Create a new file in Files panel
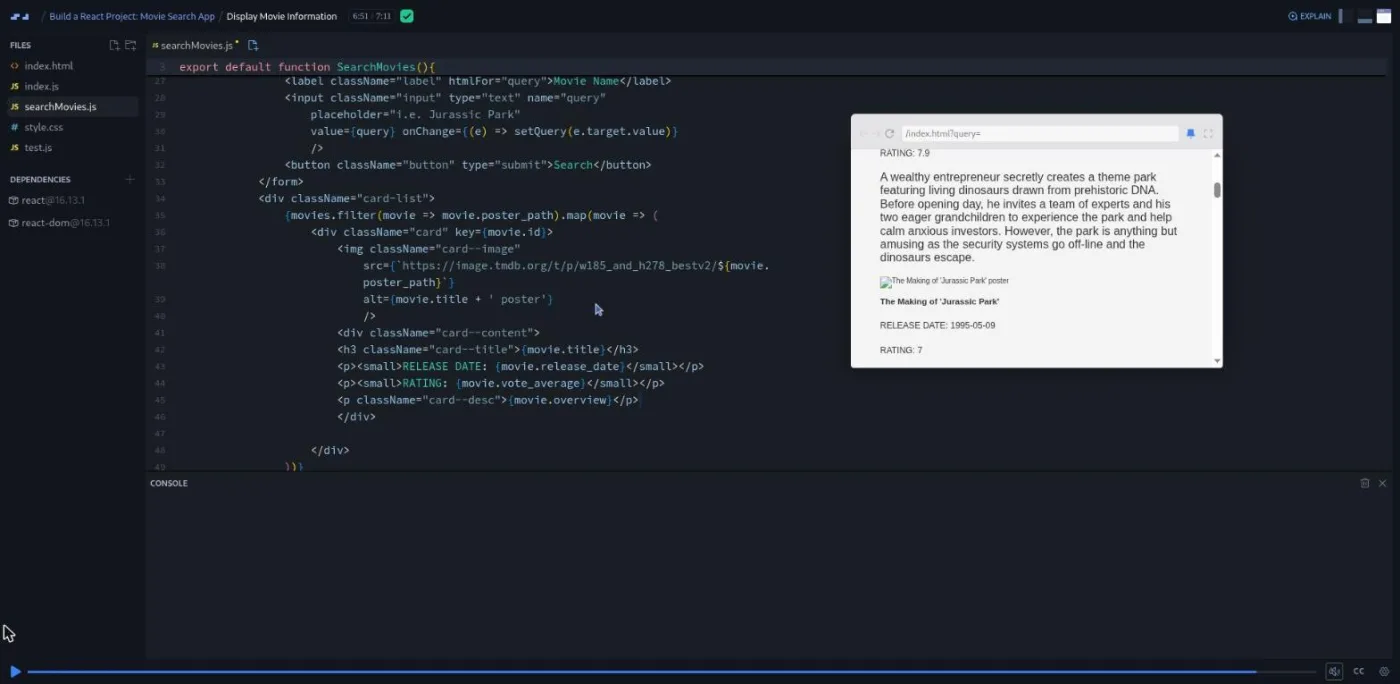 (114, 45)
